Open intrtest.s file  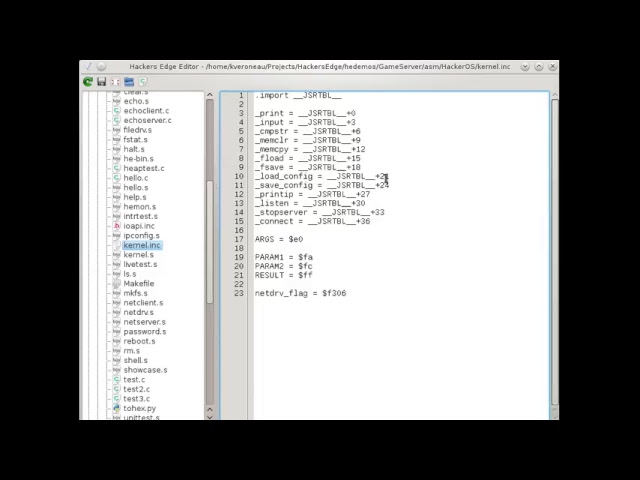(x=140, y=216)
